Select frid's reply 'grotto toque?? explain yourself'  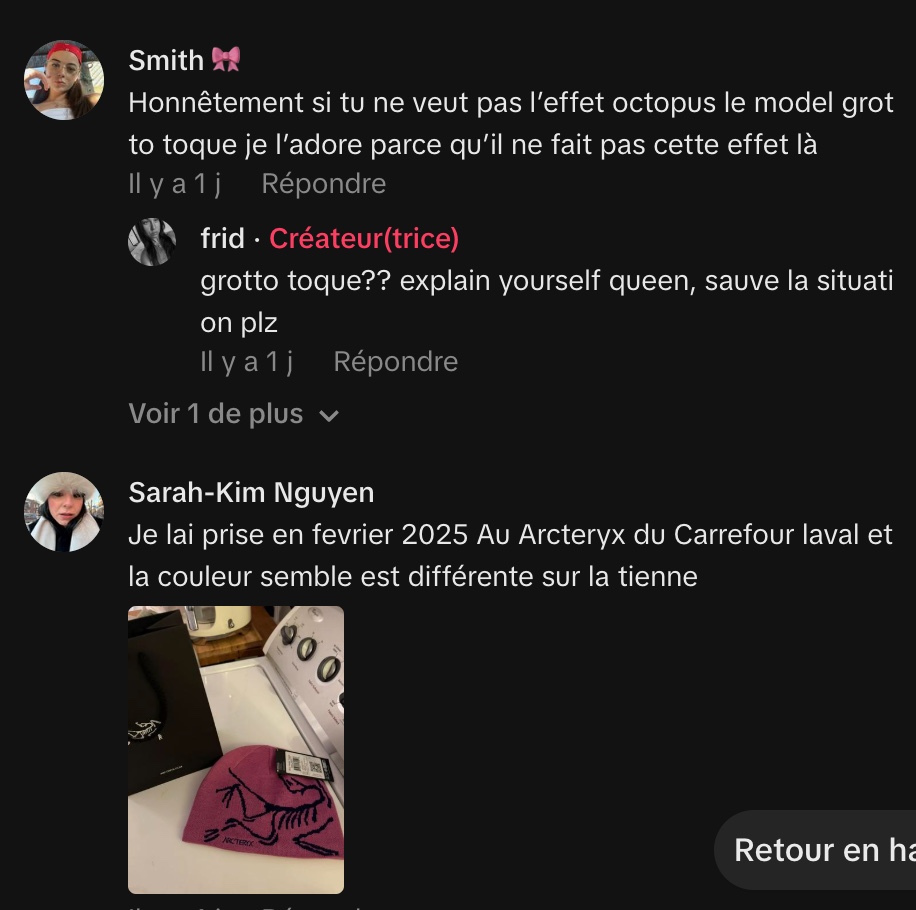tap(547, 302)
